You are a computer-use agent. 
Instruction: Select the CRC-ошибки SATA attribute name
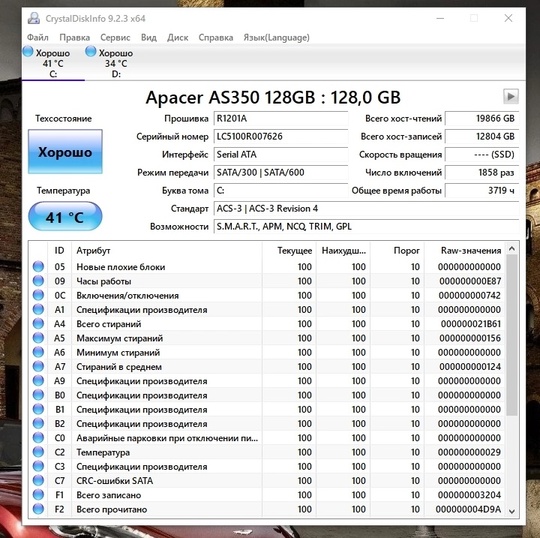click(115, 480)
